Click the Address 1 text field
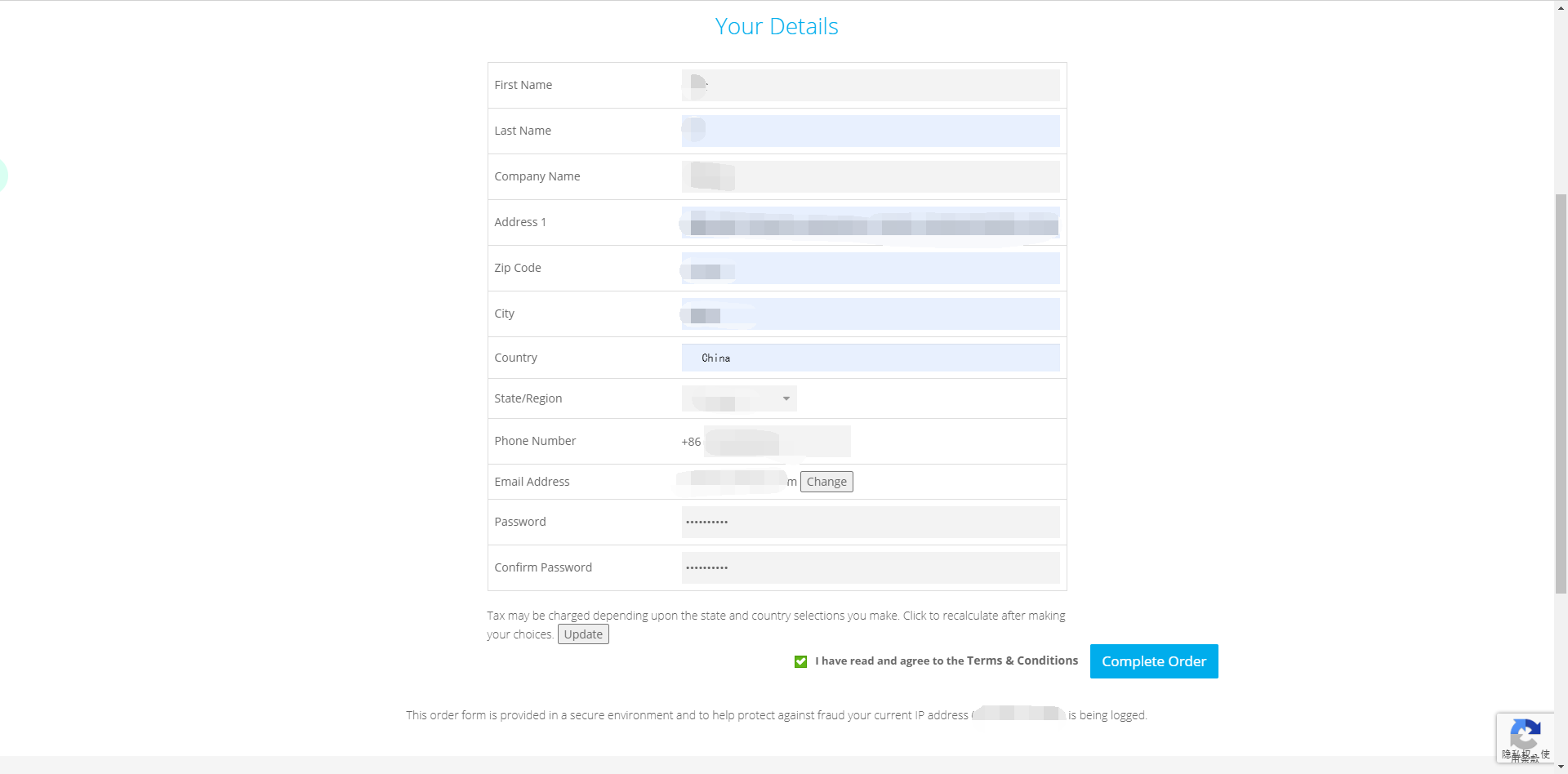 (871, 222)
